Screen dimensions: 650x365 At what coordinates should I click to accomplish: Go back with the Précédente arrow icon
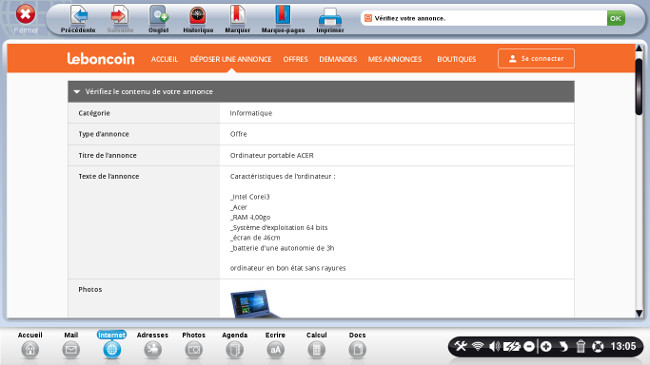(78, 16)
